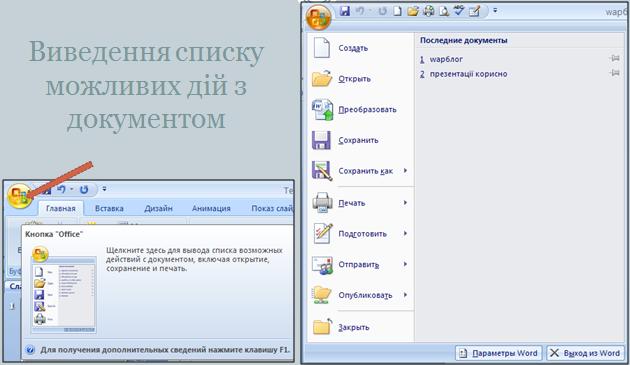
Task: Click the Сохранить как floppy-with-pencil icon
Action: (x=322, y=170)
